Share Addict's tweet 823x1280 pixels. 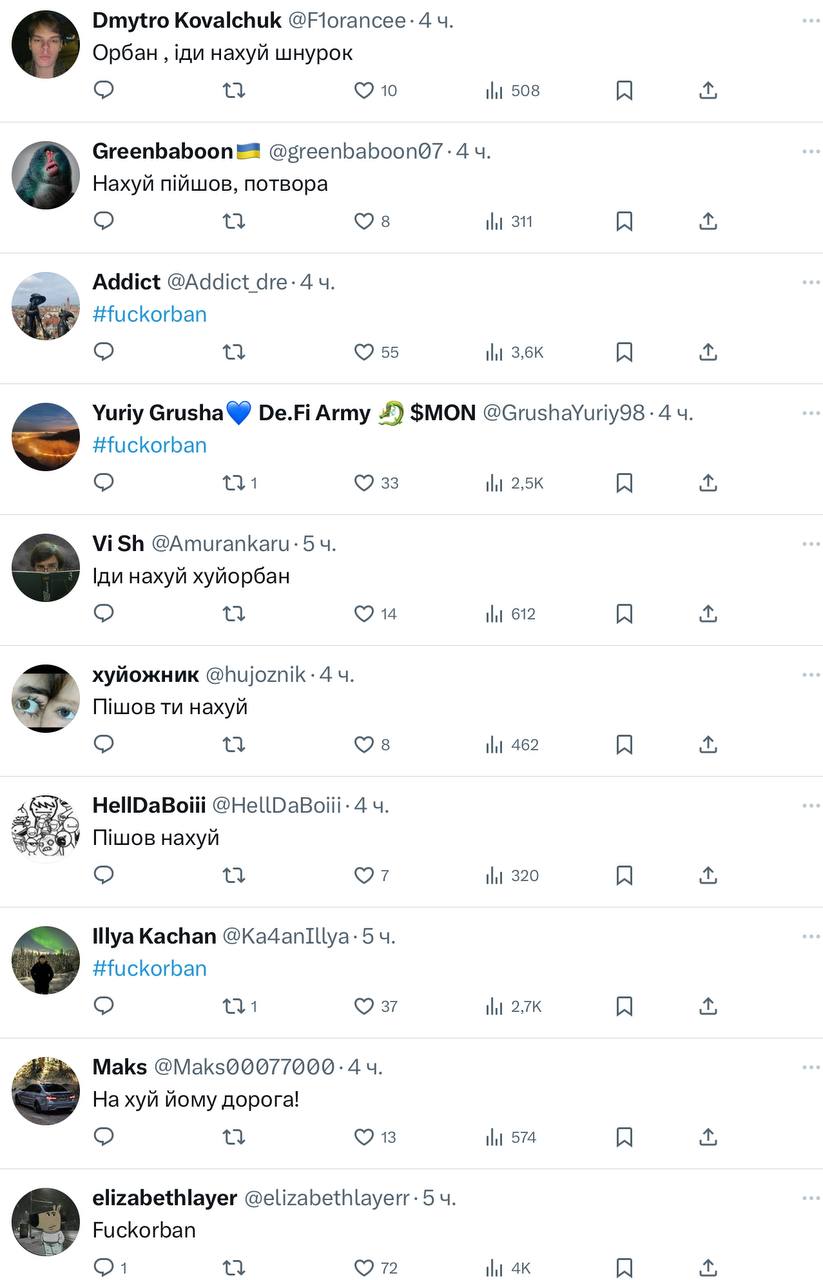click(708, 352)
